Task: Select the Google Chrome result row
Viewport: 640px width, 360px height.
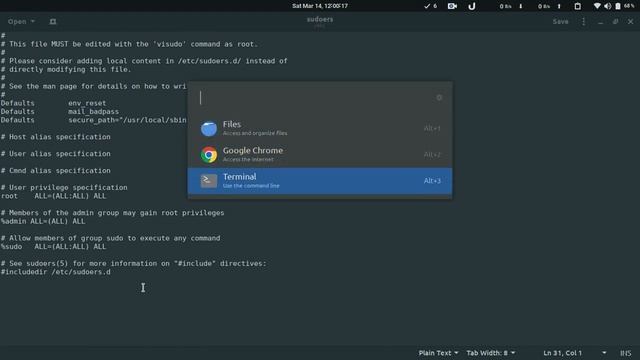Action: click(x=320, y=155)
